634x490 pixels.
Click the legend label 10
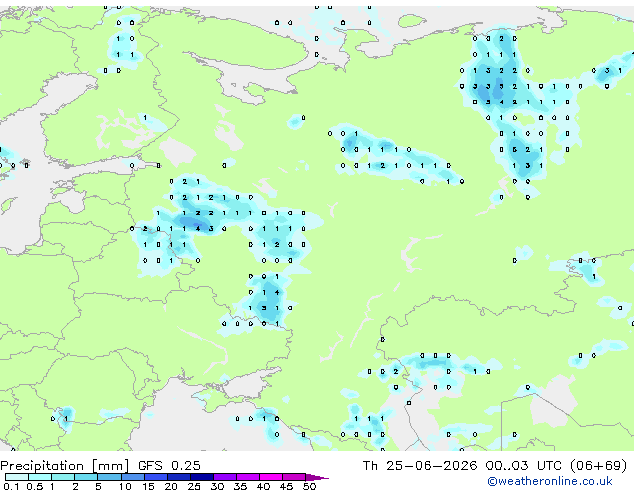125,486
